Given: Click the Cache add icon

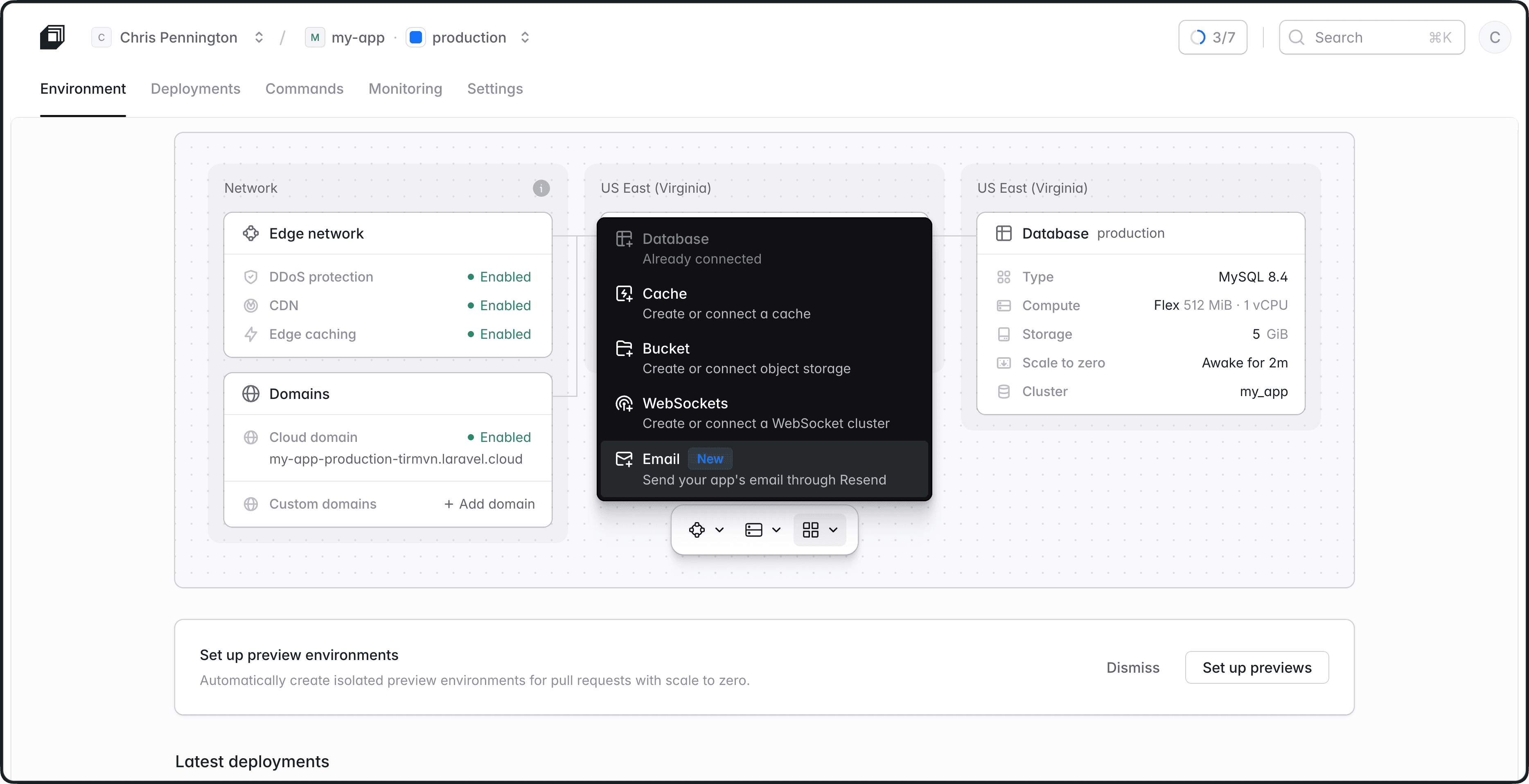Looking at the screenshot, I should point(624,294).
